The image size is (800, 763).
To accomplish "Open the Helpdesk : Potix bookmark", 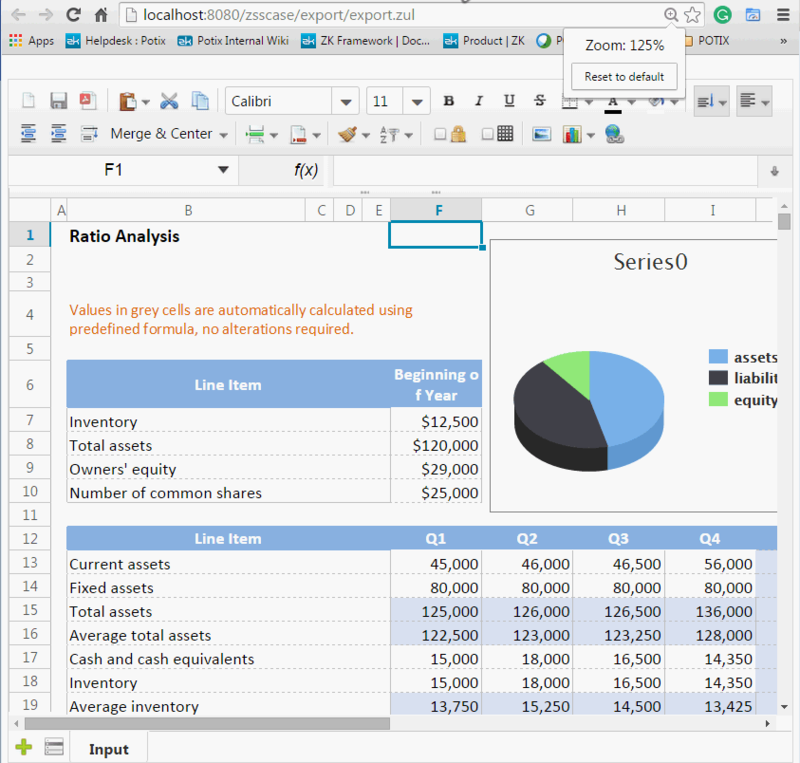I will (109, 41).
